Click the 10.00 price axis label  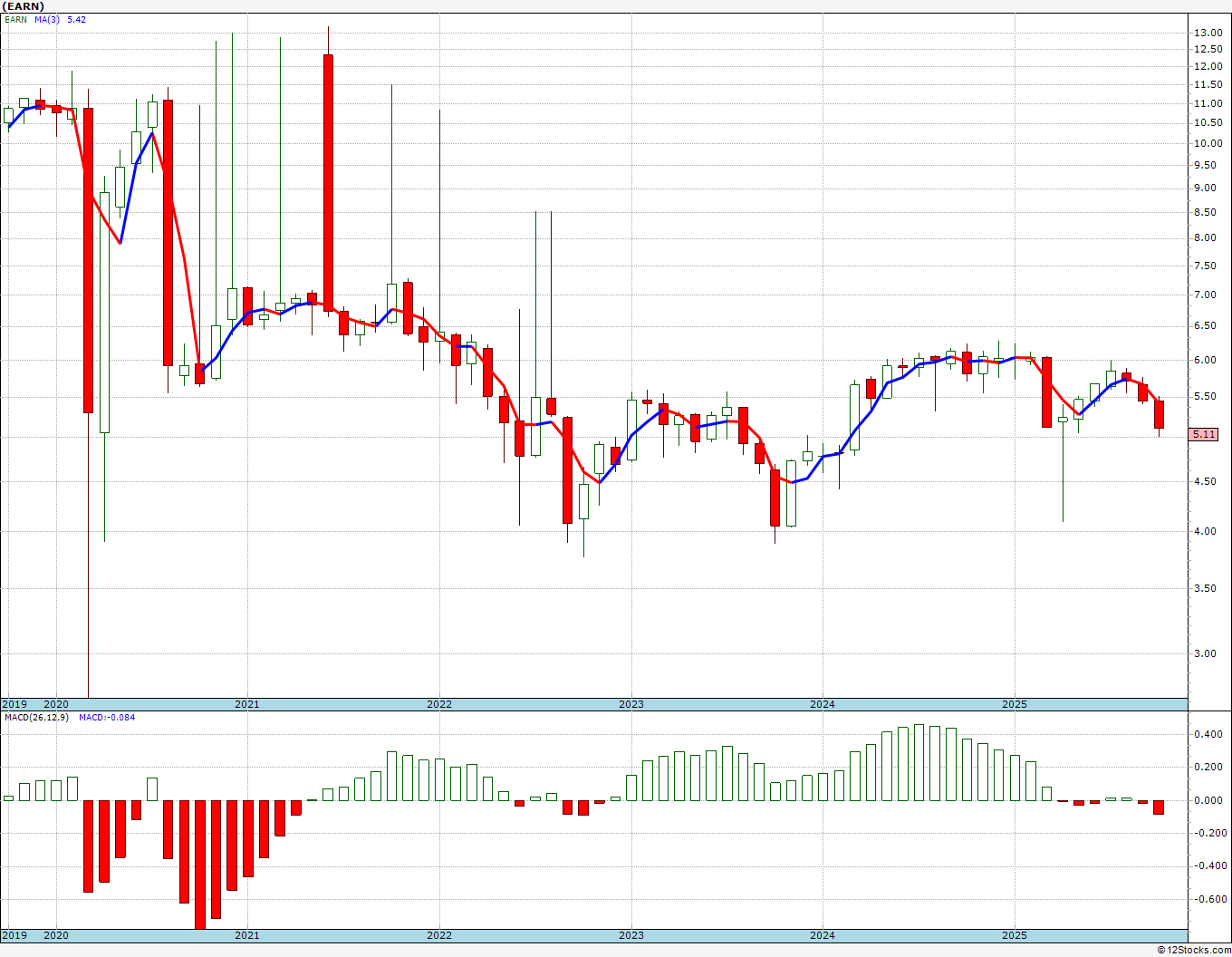[x=1207, y=143]
